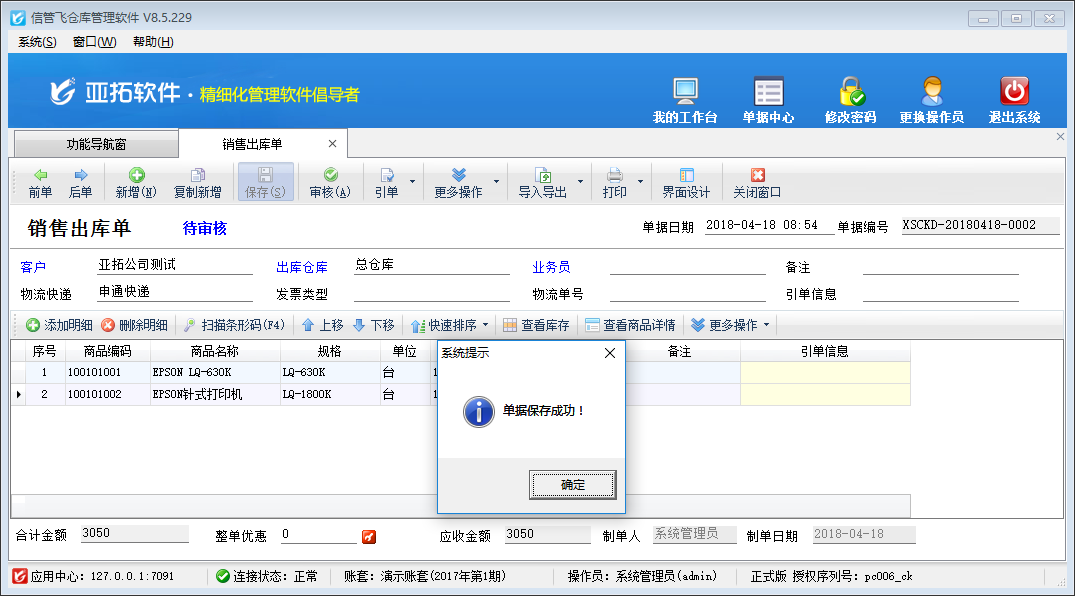The image size is (1075, 596).
Task: Click the blue 客户 label link
Action: (33, 267)
